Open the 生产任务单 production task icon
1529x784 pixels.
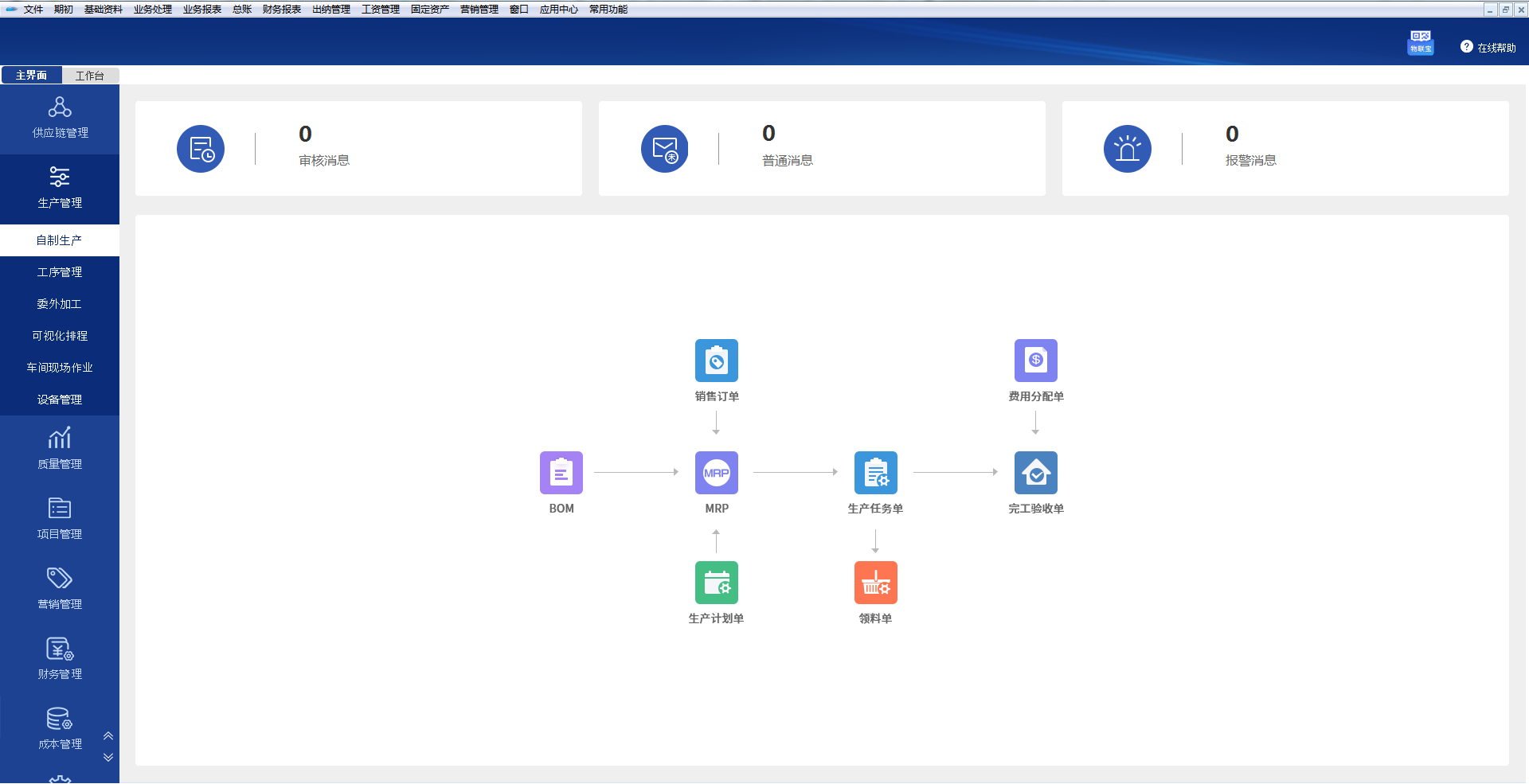pyautogui.click(x=875, y=473)
